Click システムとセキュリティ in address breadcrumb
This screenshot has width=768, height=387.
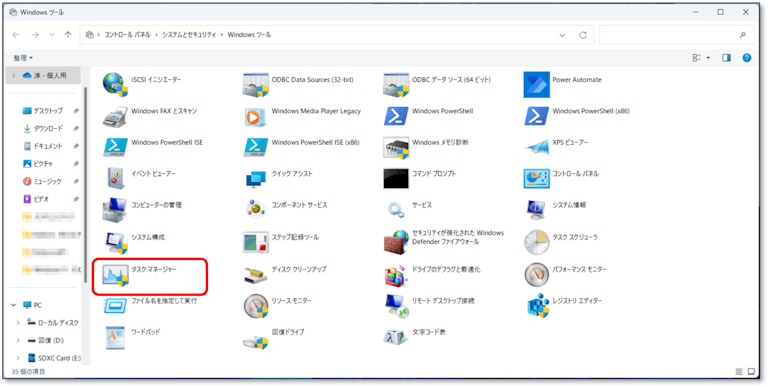pyautogui.click(x=189, y=35)
